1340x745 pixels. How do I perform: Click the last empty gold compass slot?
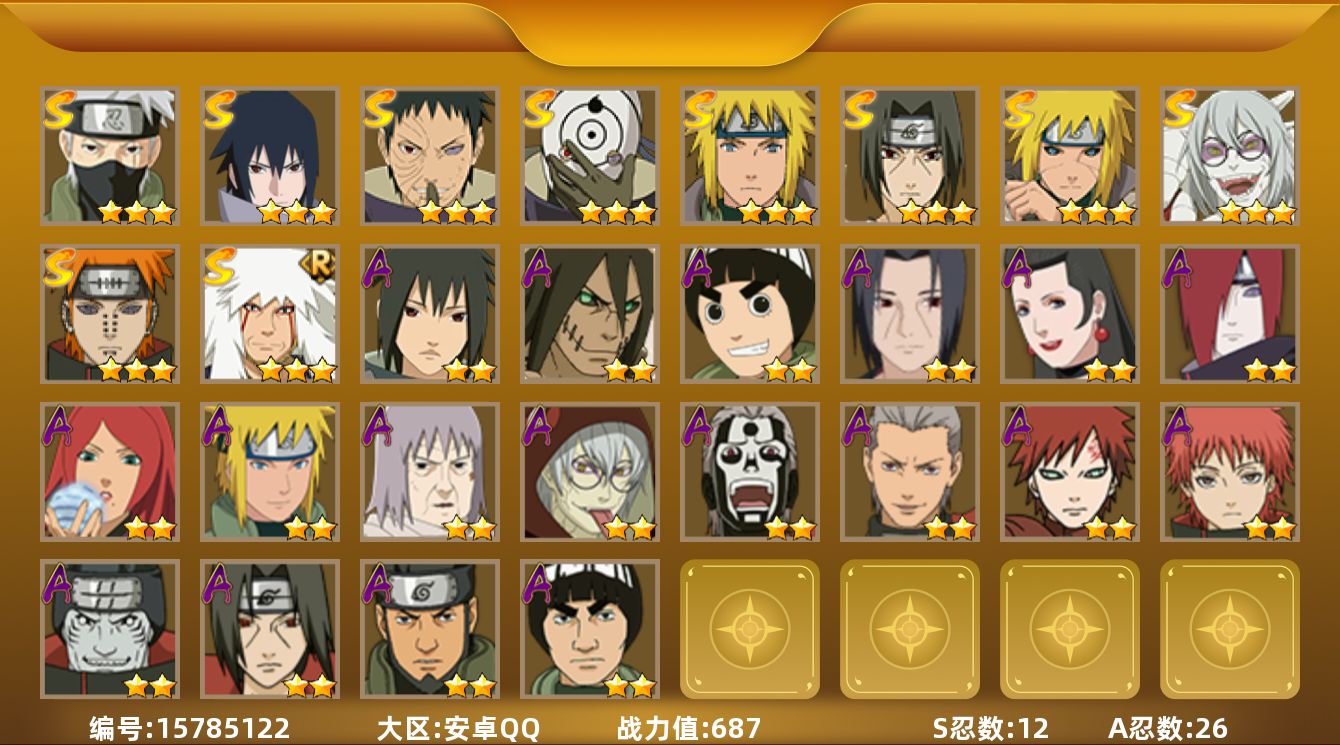pos(1230,629)
